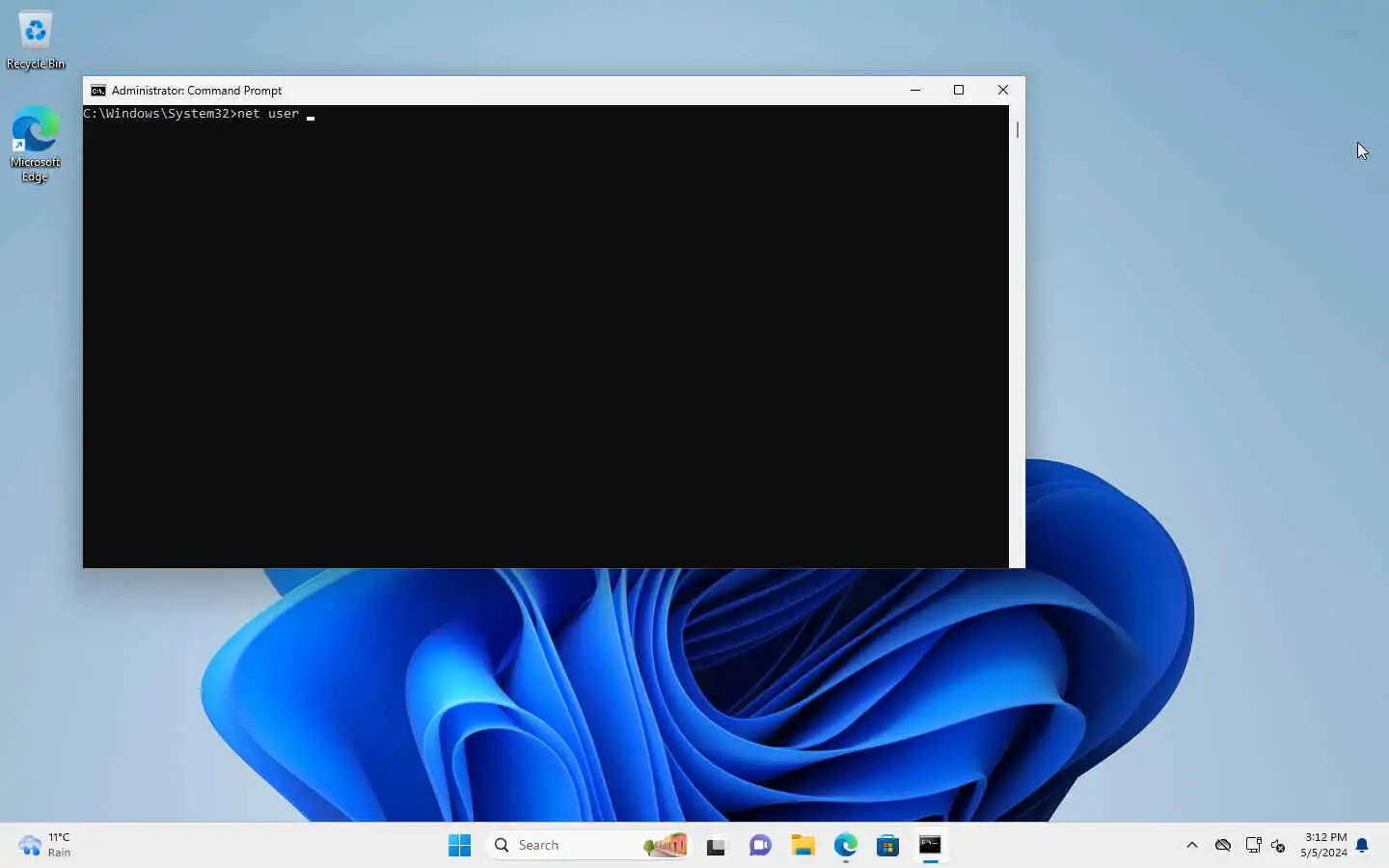
Task: Maximize the Command Prompt window
Action: click(x=959, y=90)
